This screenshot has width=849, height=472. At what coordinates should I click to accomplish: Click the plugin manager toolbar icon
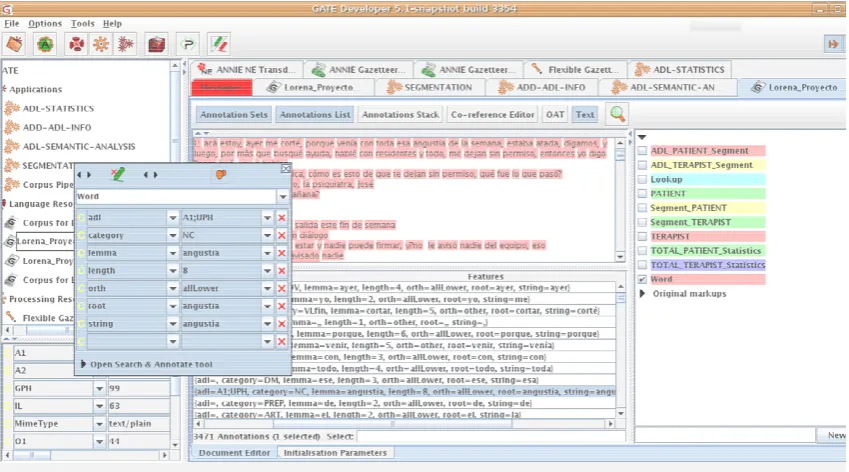pos(188,44)
